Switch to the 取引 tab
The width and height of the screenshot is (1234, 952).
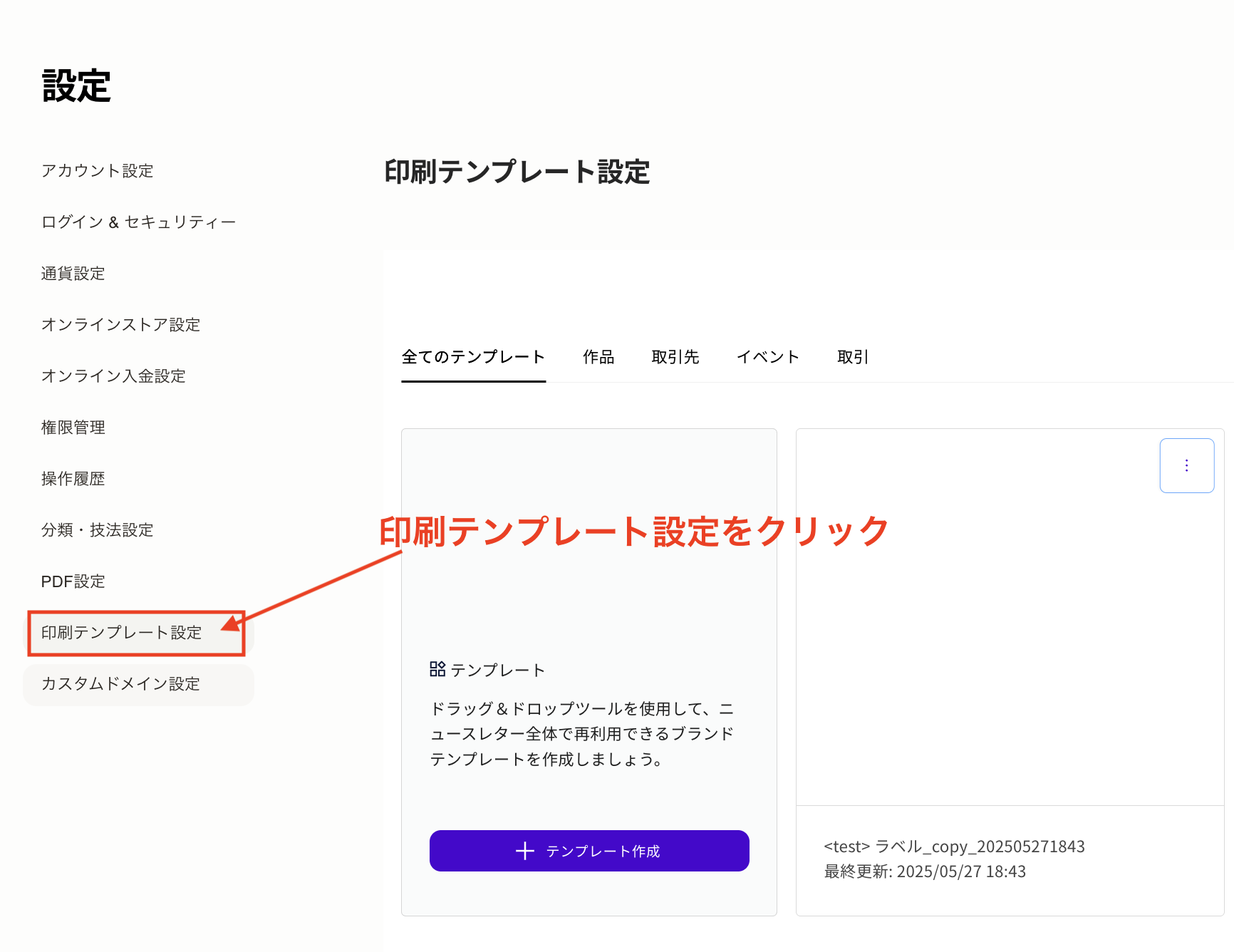(853, 357)
